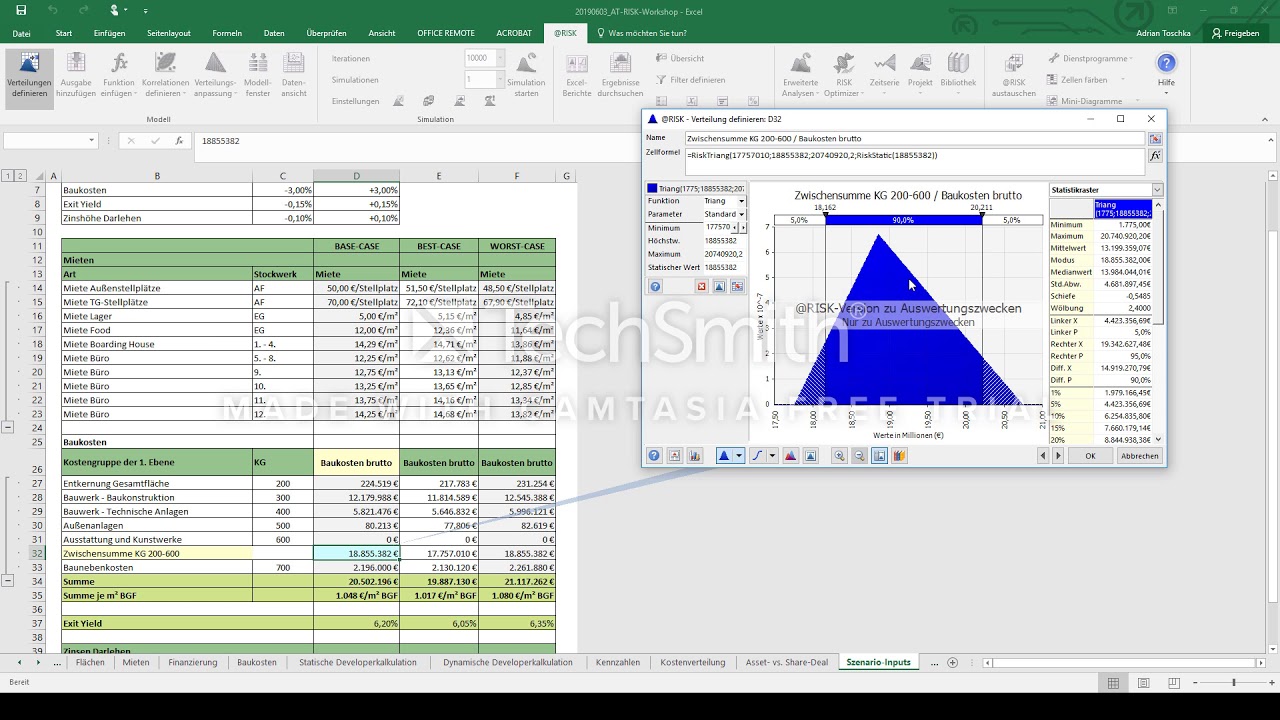Screen dimensions: 1280x720
Task: Open Kennzahlen sheet tab
Action: pos(618,662)
